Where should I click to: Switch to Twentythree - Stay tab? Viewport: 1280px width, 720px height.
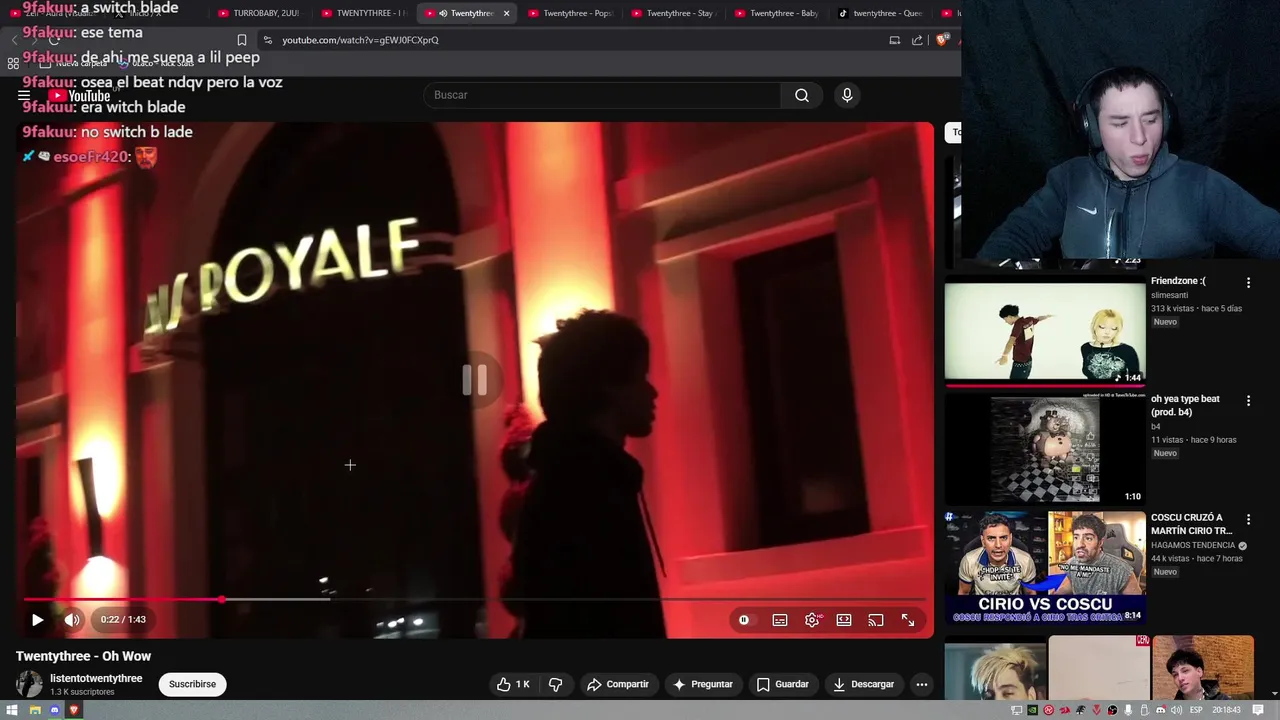tap(673, 13)
